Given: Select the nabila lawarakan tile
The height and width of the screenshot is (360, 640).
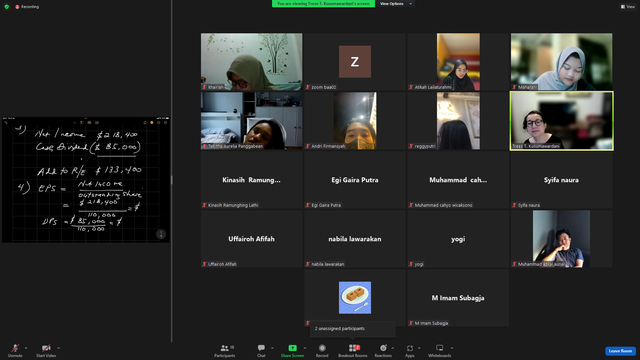Looking at the screenshot, I should tap(355, 239).
